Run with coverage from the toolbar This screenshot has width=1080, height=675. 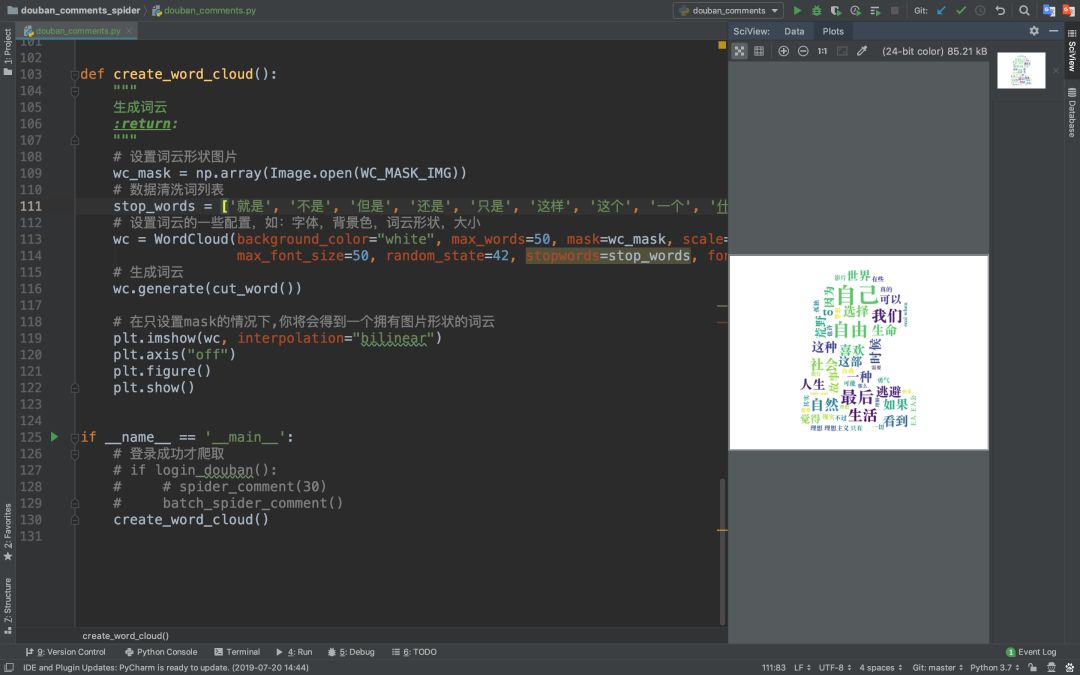[835, 10]
